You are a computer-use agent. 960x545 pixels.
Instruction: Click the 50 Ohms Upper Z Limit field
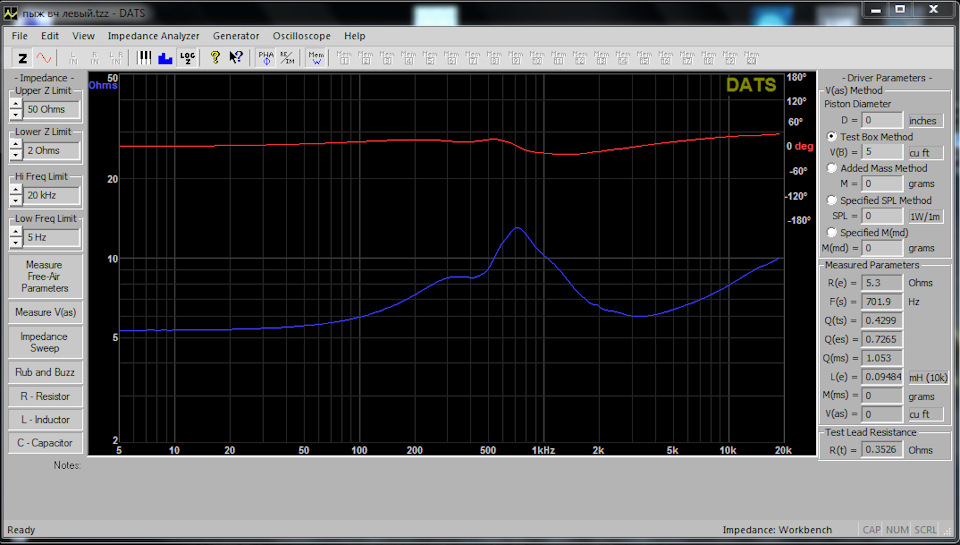click(51, 110)
